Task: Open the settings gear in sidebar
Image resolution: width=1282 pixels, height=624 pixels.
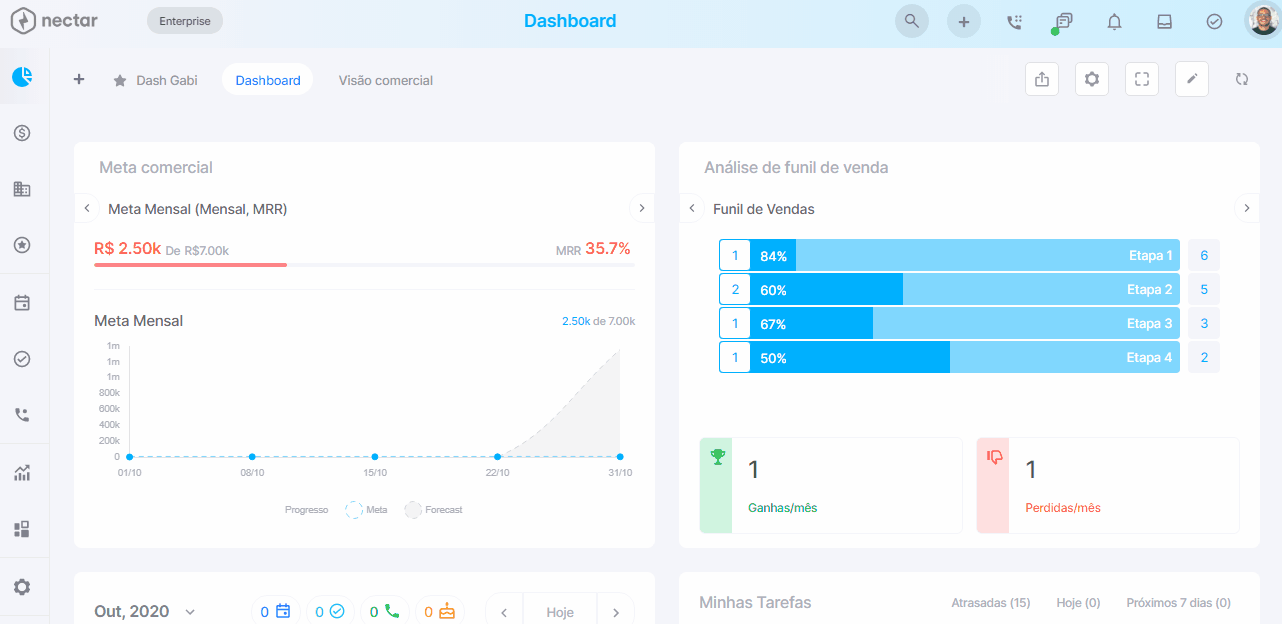Action: click(x=22, y=587)
